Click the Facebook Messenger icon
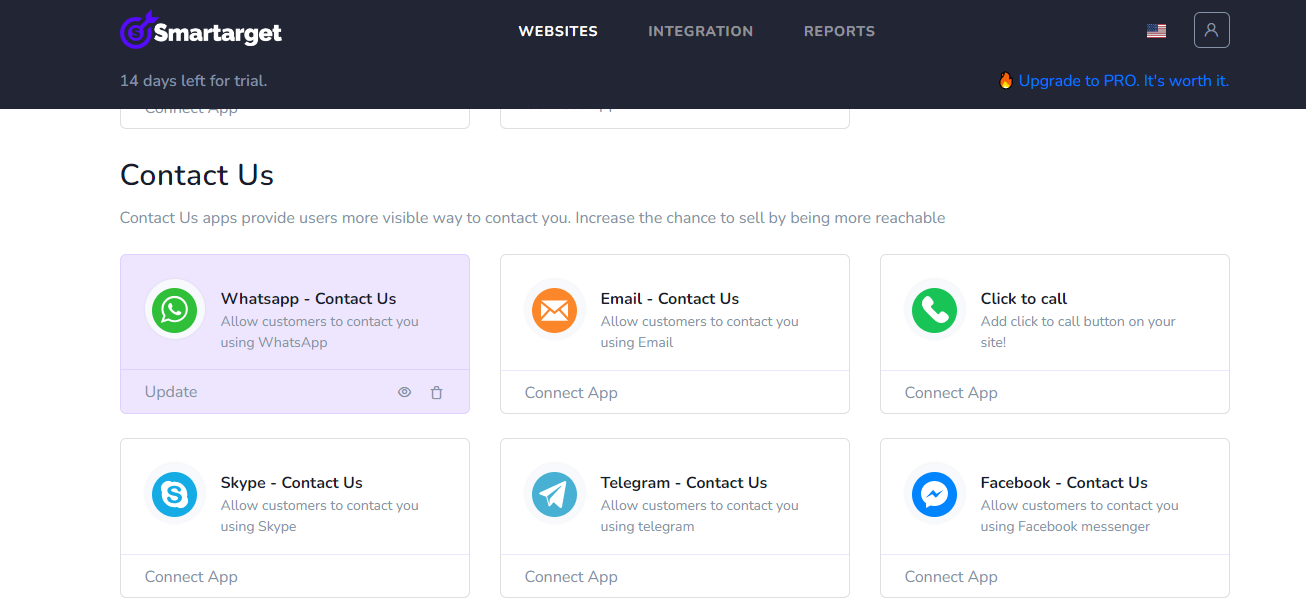This screenshot has width=1306, height=612. click(935, 494)
